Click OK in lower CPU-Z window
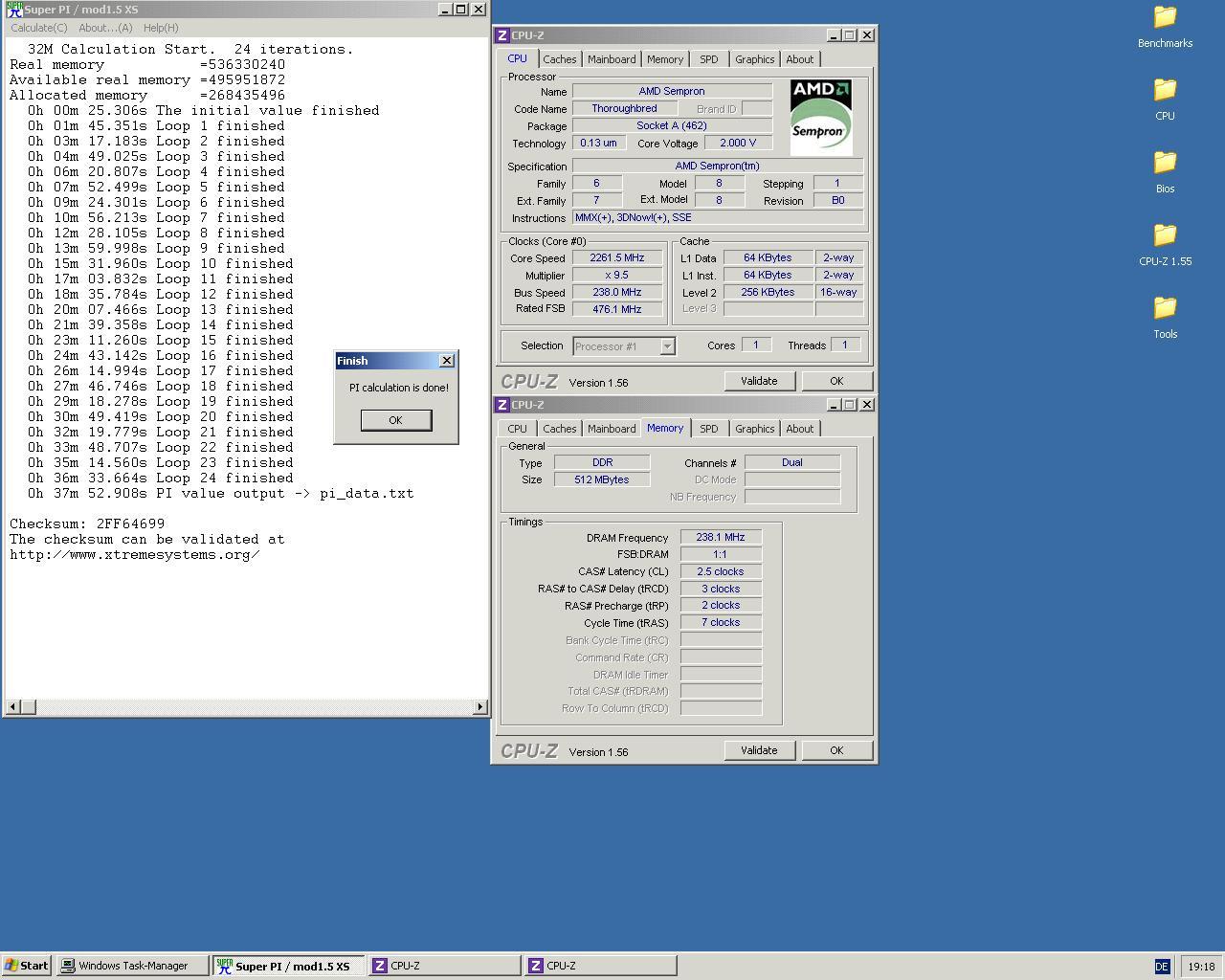This screenshot has height=980, width=1225. [836, 750]
